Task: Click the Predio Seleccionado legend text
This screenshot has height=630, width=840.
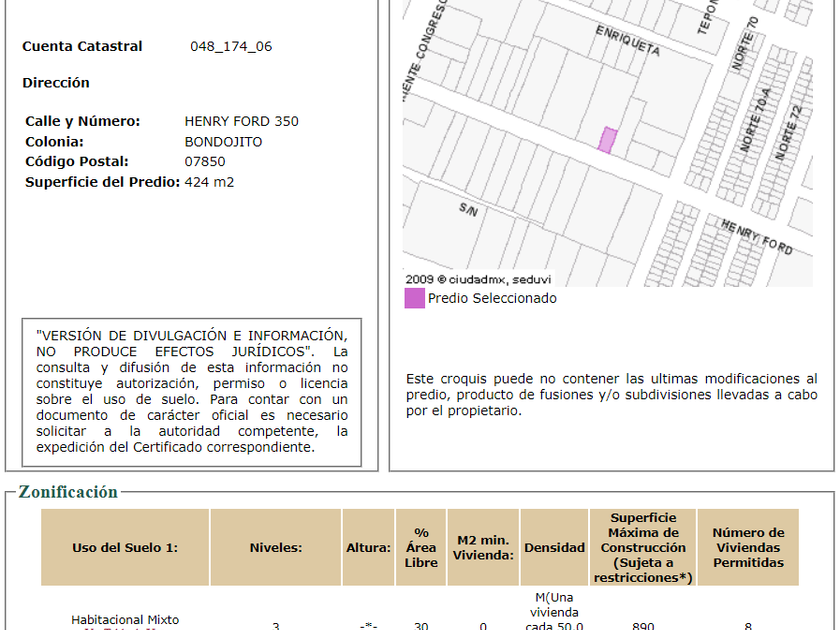Action: (x=492, y=298)
